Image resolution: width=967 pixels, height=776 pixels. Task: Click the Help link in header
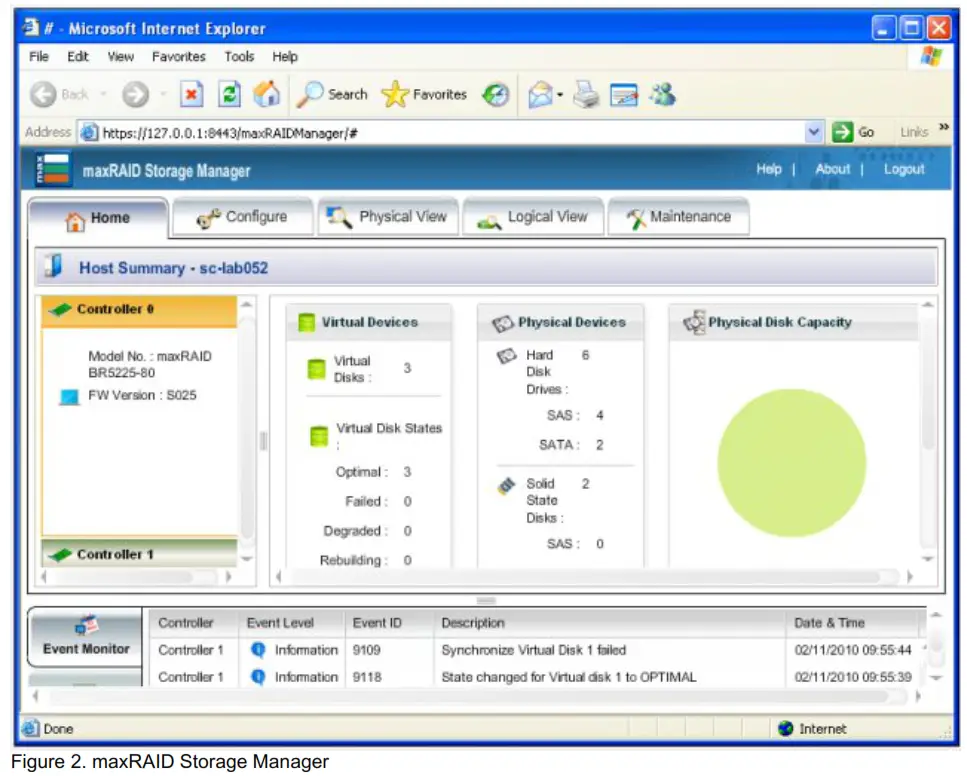769,169
